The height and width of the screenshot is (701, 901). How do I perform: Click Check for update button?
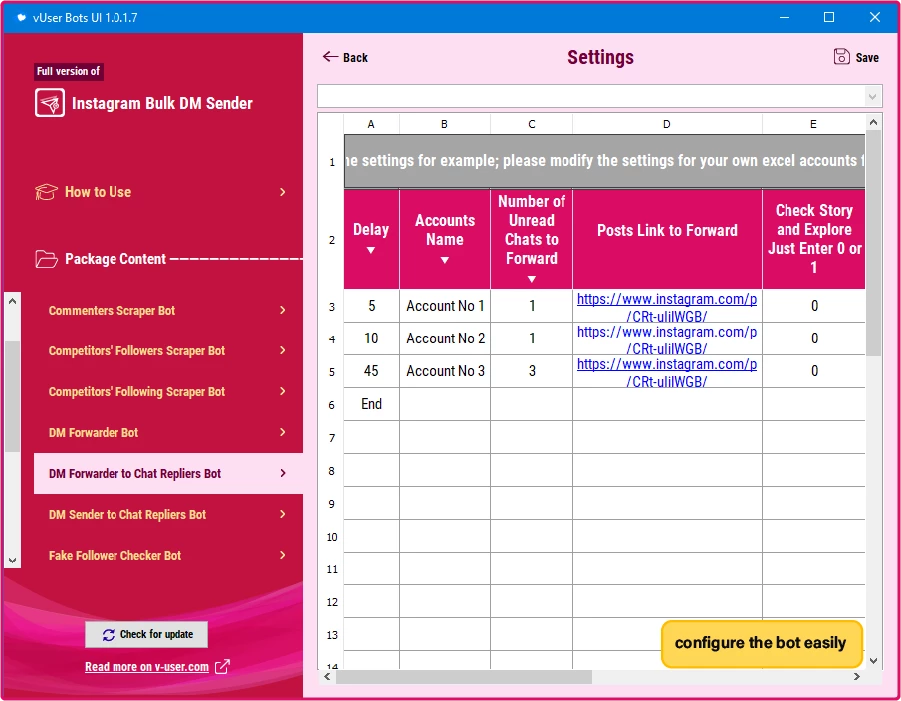click(x=147, y=634)
